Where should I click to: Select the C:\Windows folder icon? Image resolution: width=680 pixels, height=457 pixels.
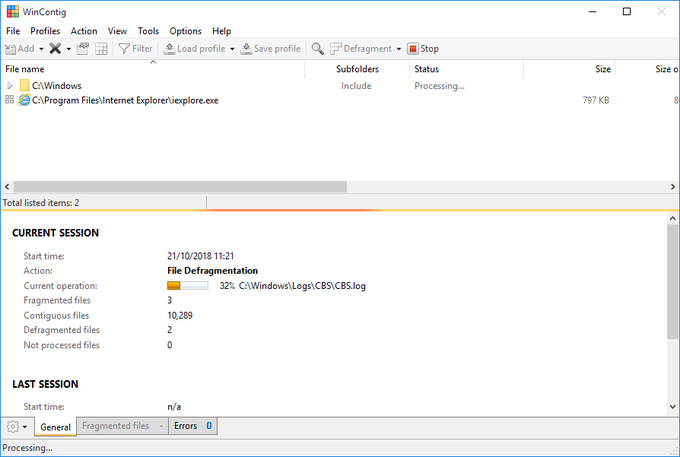point(25,85)
